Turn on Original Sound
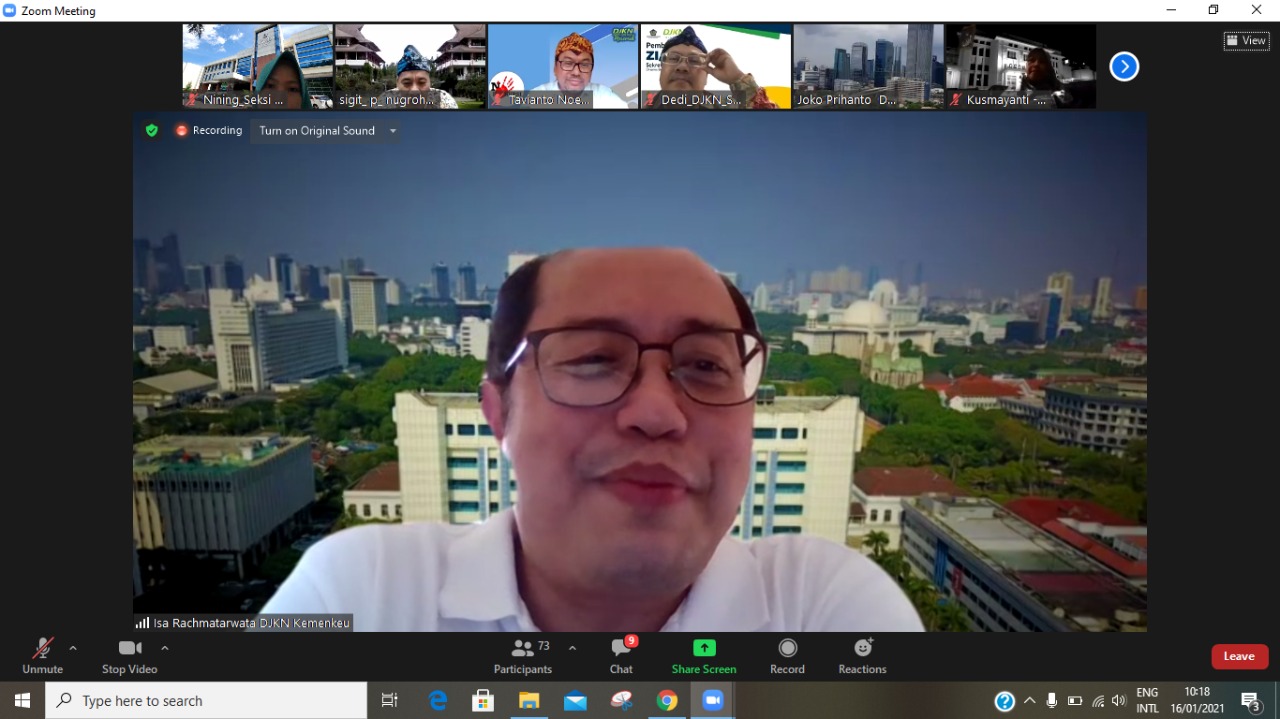This screenshot has height=719, width=1280. point(316,131)
